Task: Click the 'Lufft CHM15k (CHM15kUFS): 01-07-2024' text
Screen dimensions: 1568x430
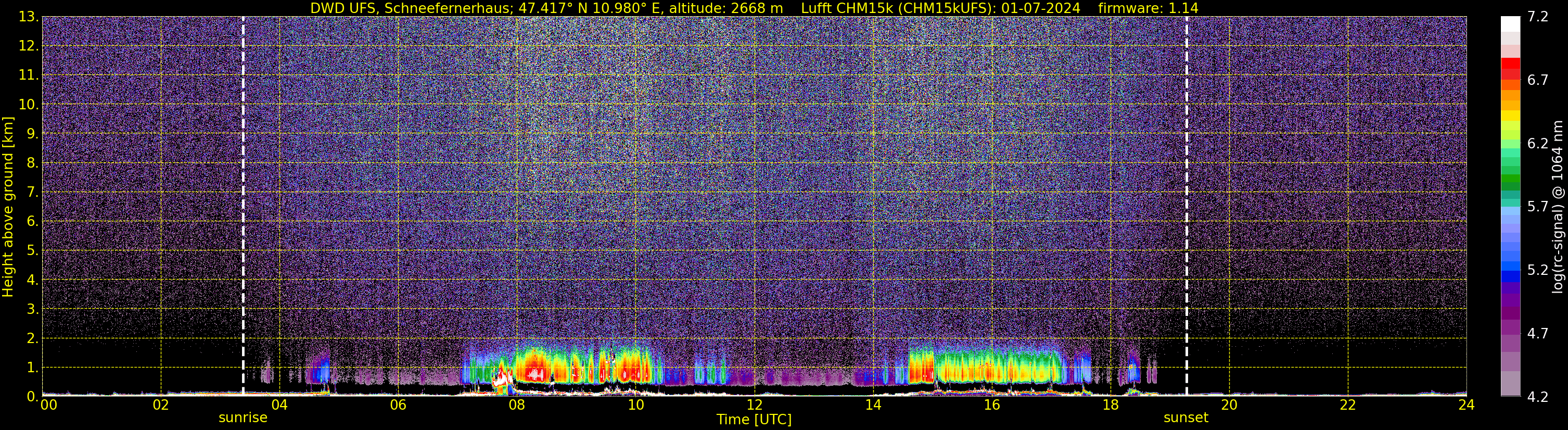Action: coord(940,8)
